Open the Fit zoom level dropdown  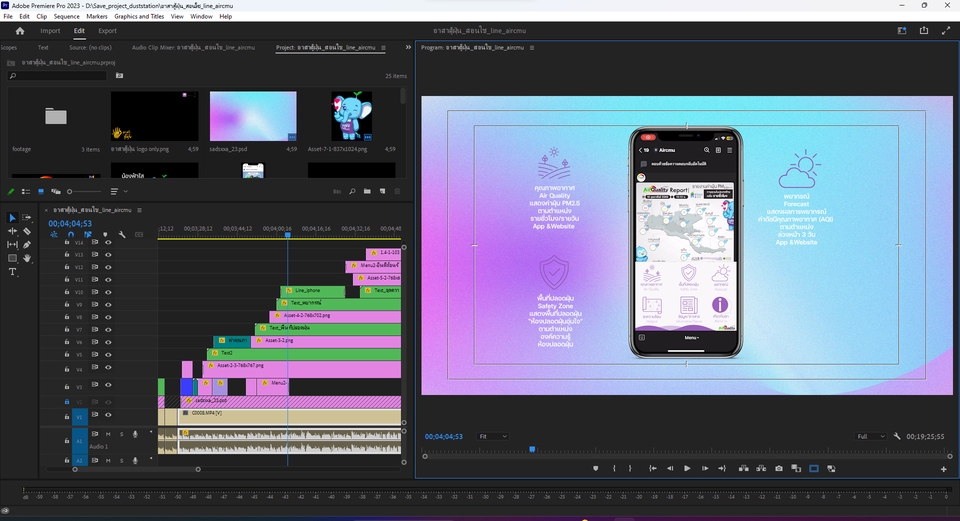pos(493,437)
